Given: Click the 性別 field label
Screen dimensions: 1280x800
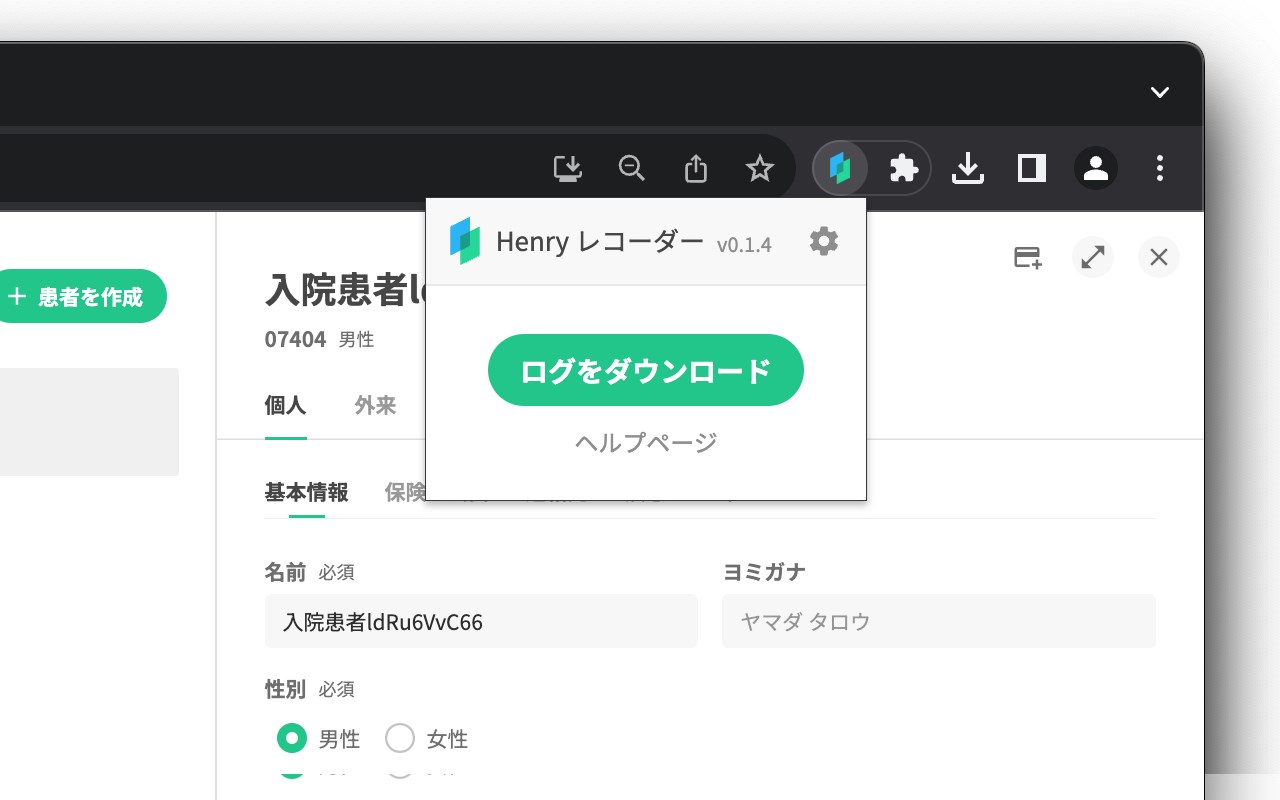Looking at the screenshot, I should [285, 688].
